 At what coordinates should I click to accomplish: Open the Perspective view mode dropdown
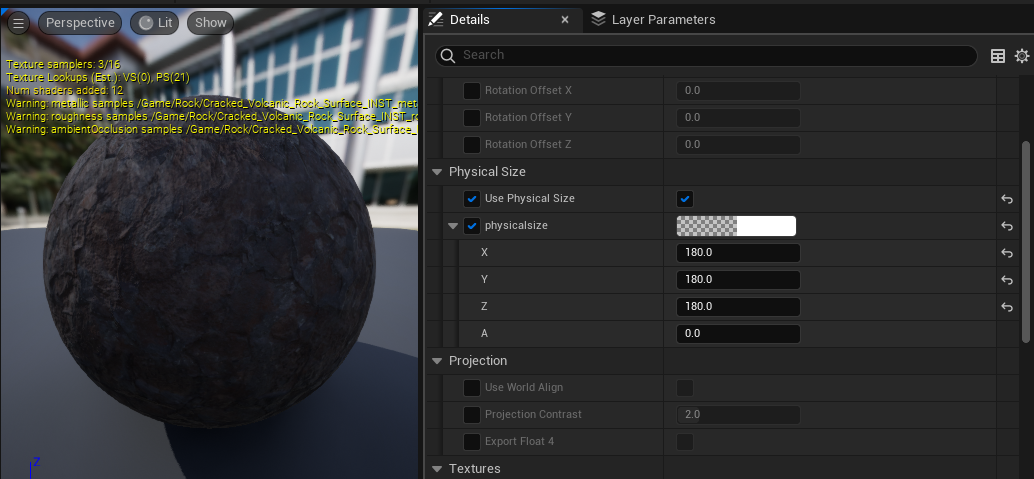80,23
